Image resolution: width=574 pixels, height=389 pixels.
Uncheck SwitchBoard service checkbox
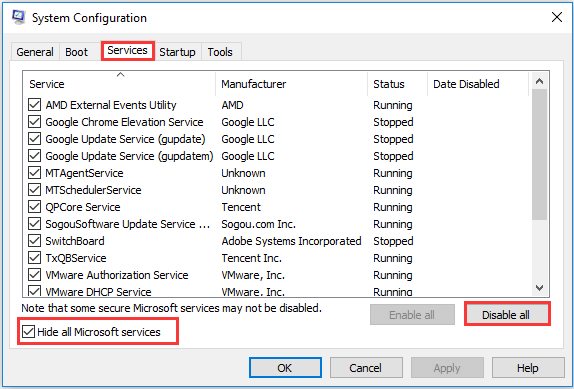[34, 241]
